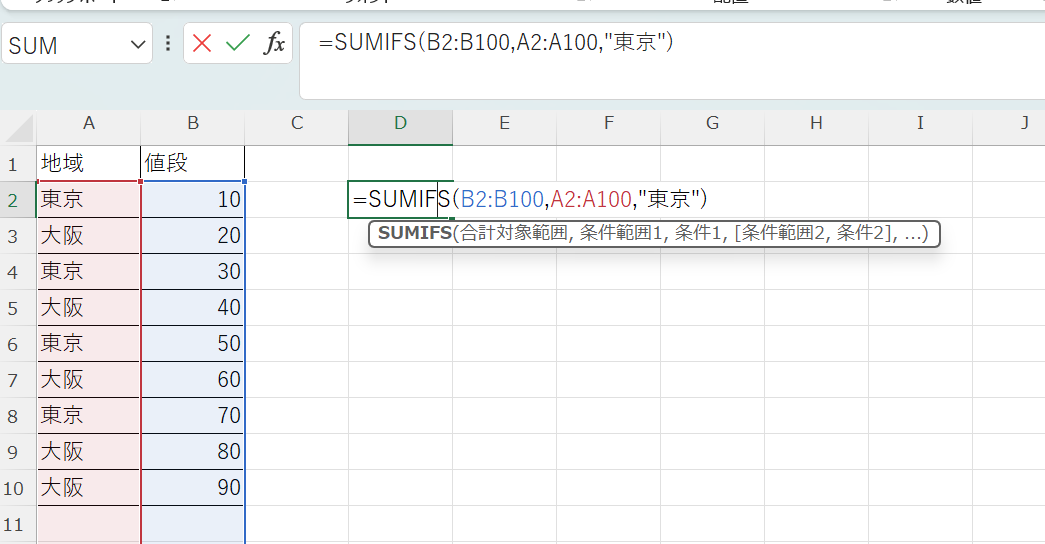Click the cell containing value 90

pos(193,488)
